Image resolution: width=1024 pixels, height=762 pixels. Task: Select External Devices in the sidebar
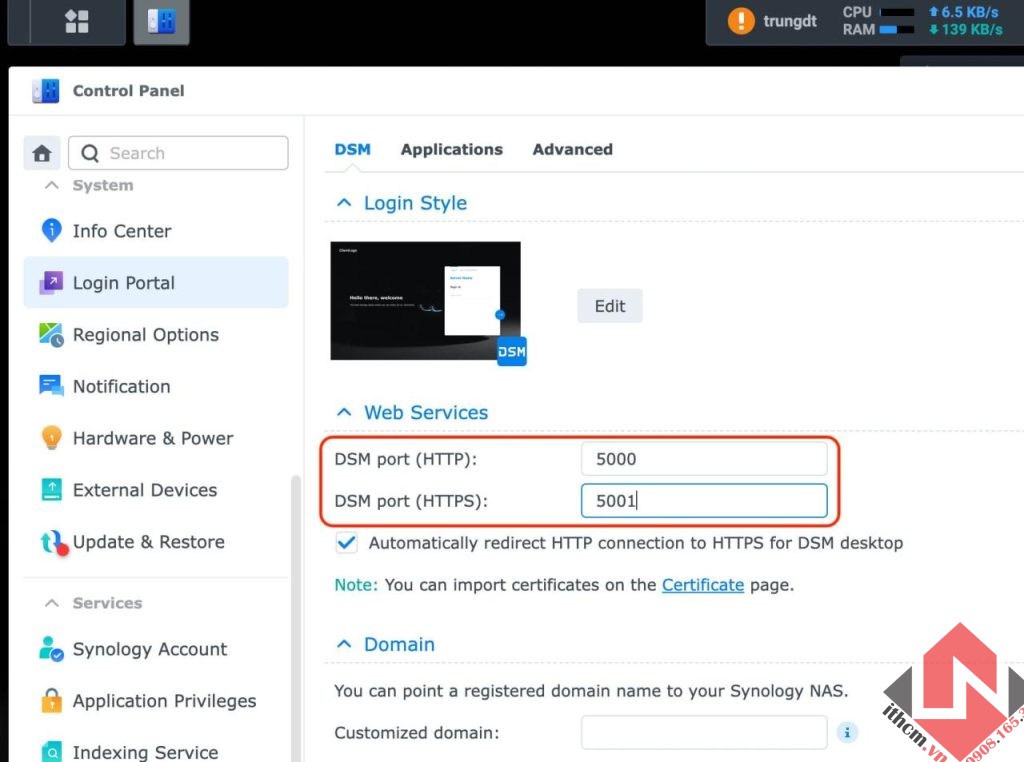click(144, 490)
